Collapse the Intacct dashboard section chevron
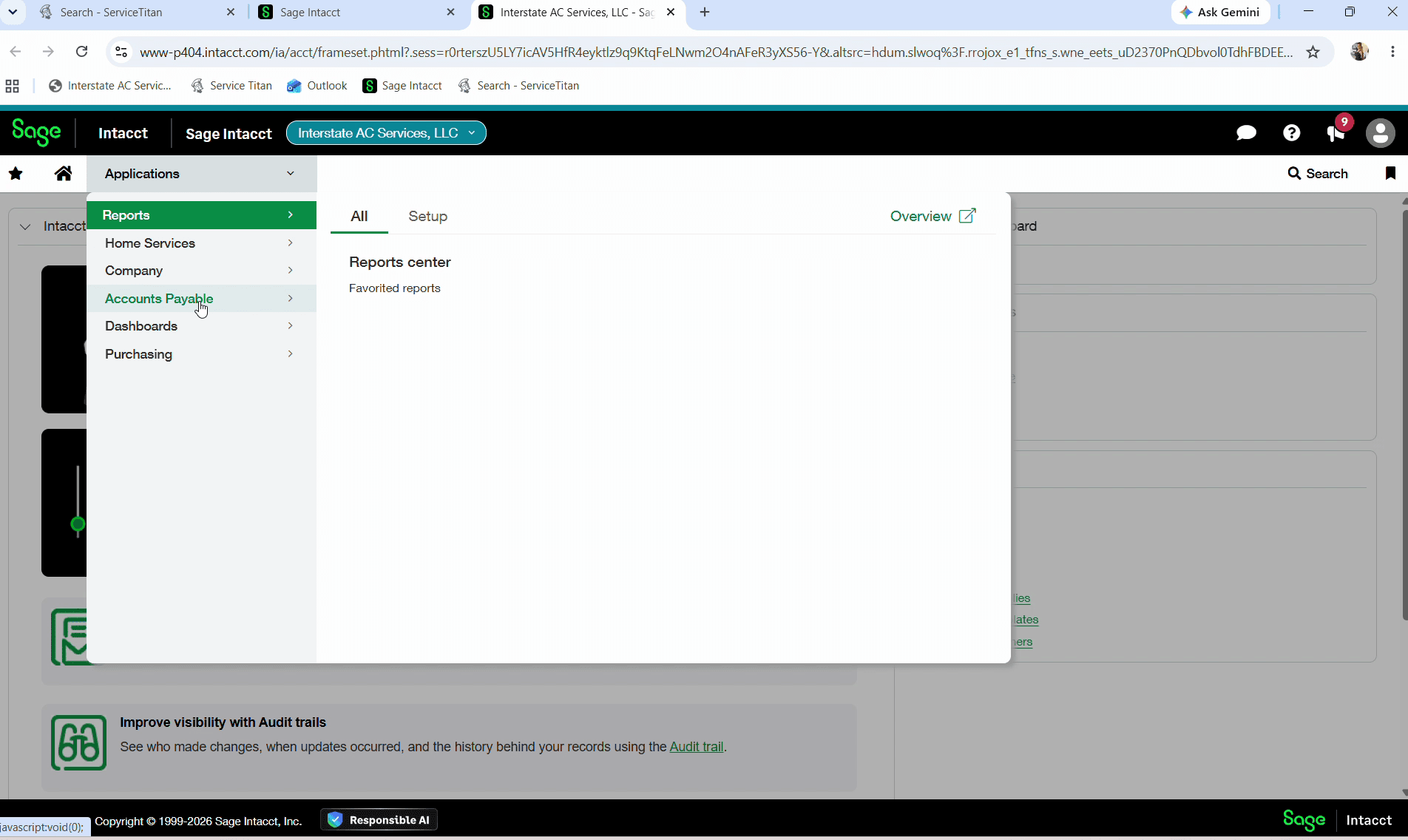 coord(25,226)
